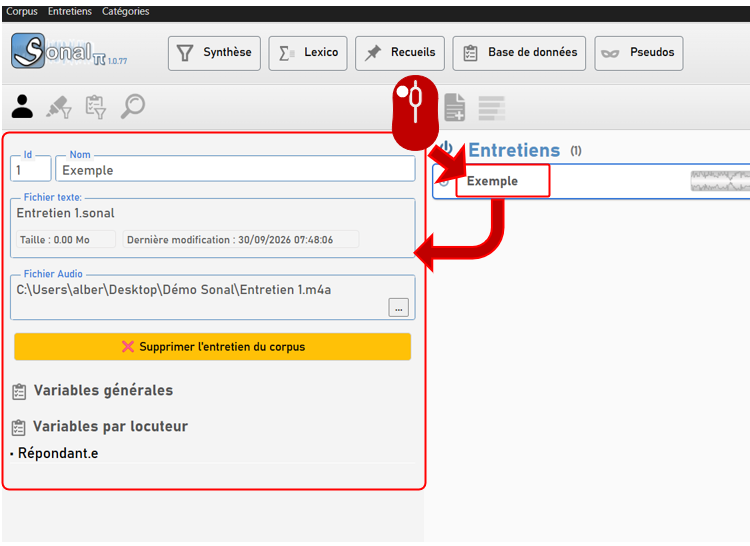Open Base de données
The width and height of the screenshot is (750, 546).
point(519,53)
